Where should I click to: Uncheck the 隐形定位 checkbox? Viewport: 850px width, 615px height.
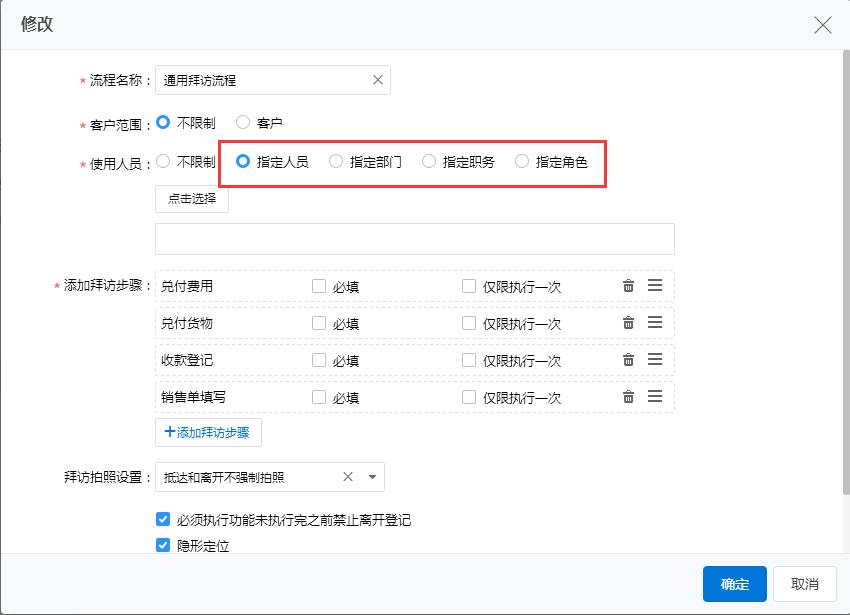(163, 545)
